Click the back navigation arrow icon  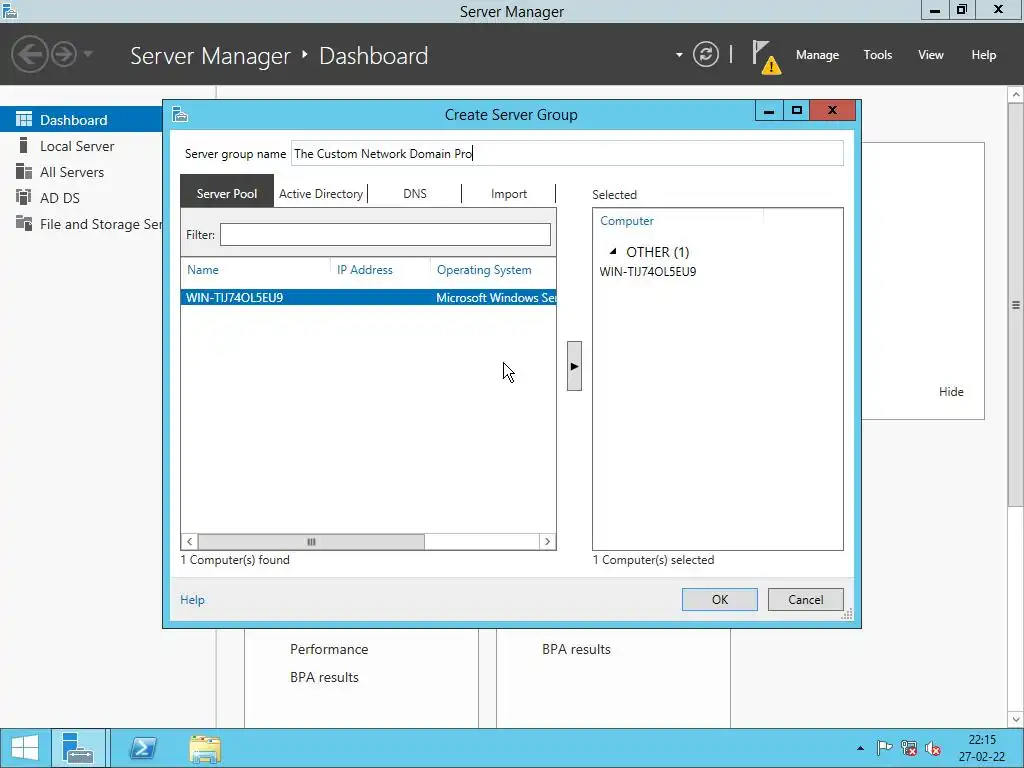29,54
